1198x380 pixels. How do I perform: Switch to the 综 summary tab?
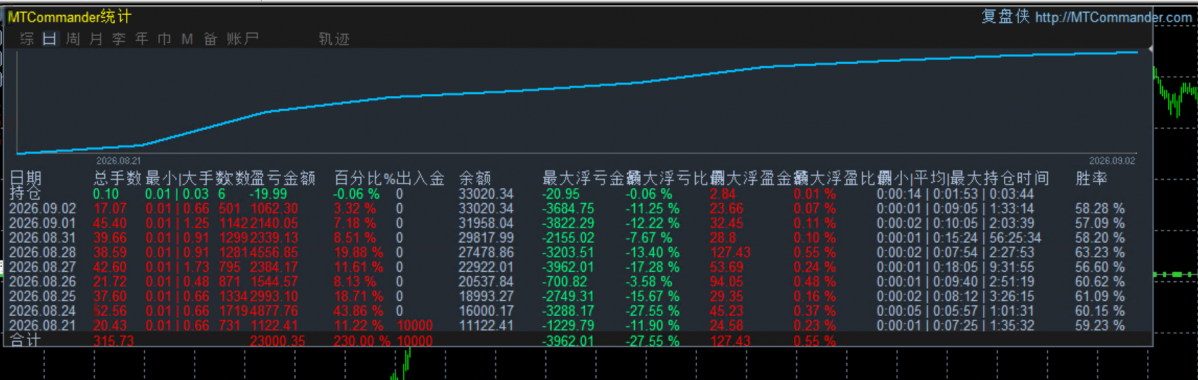click(27, 39)
